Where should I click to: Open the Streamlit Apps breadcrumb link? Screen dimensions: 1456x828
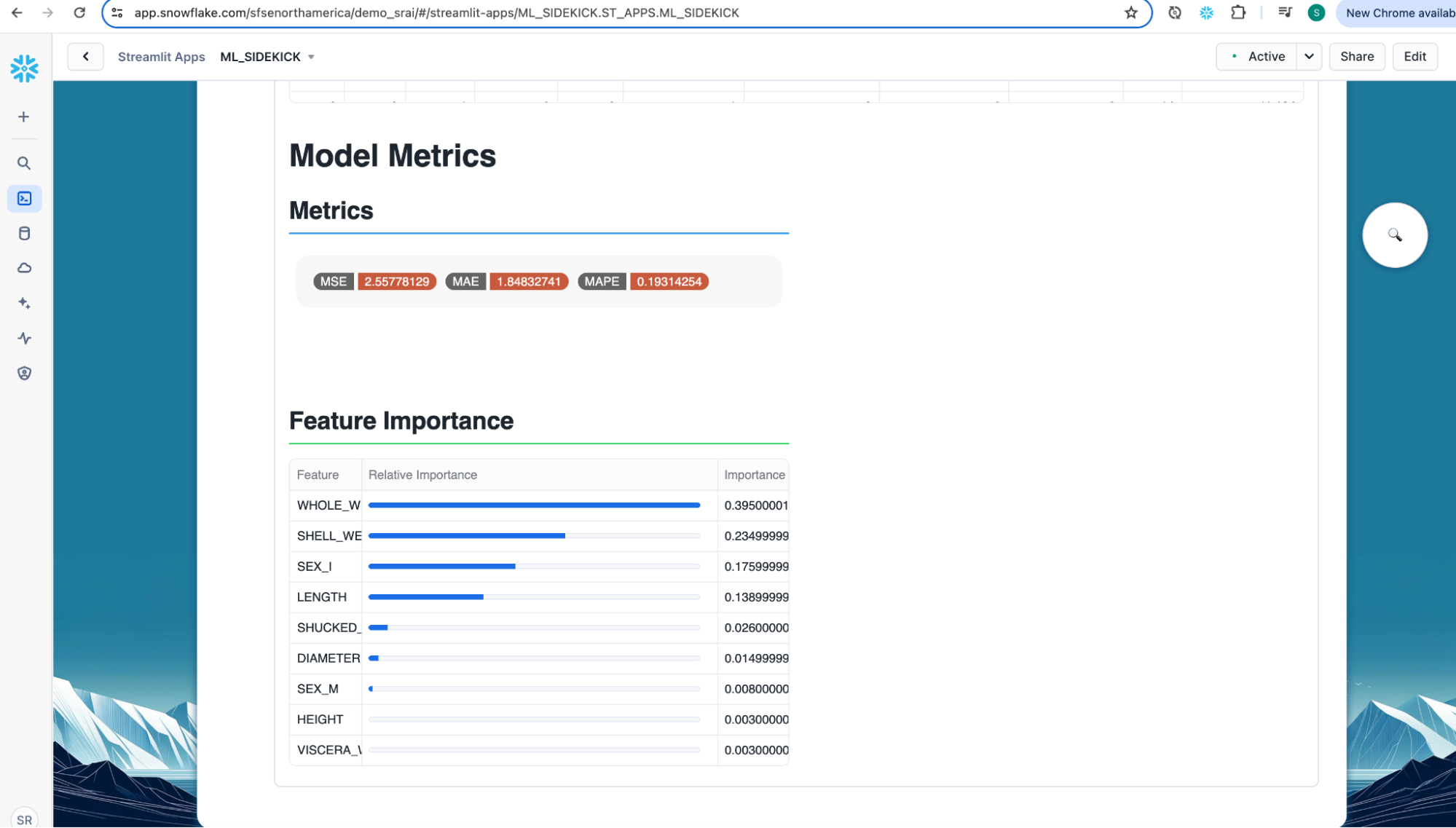click(x=161, y=57)
